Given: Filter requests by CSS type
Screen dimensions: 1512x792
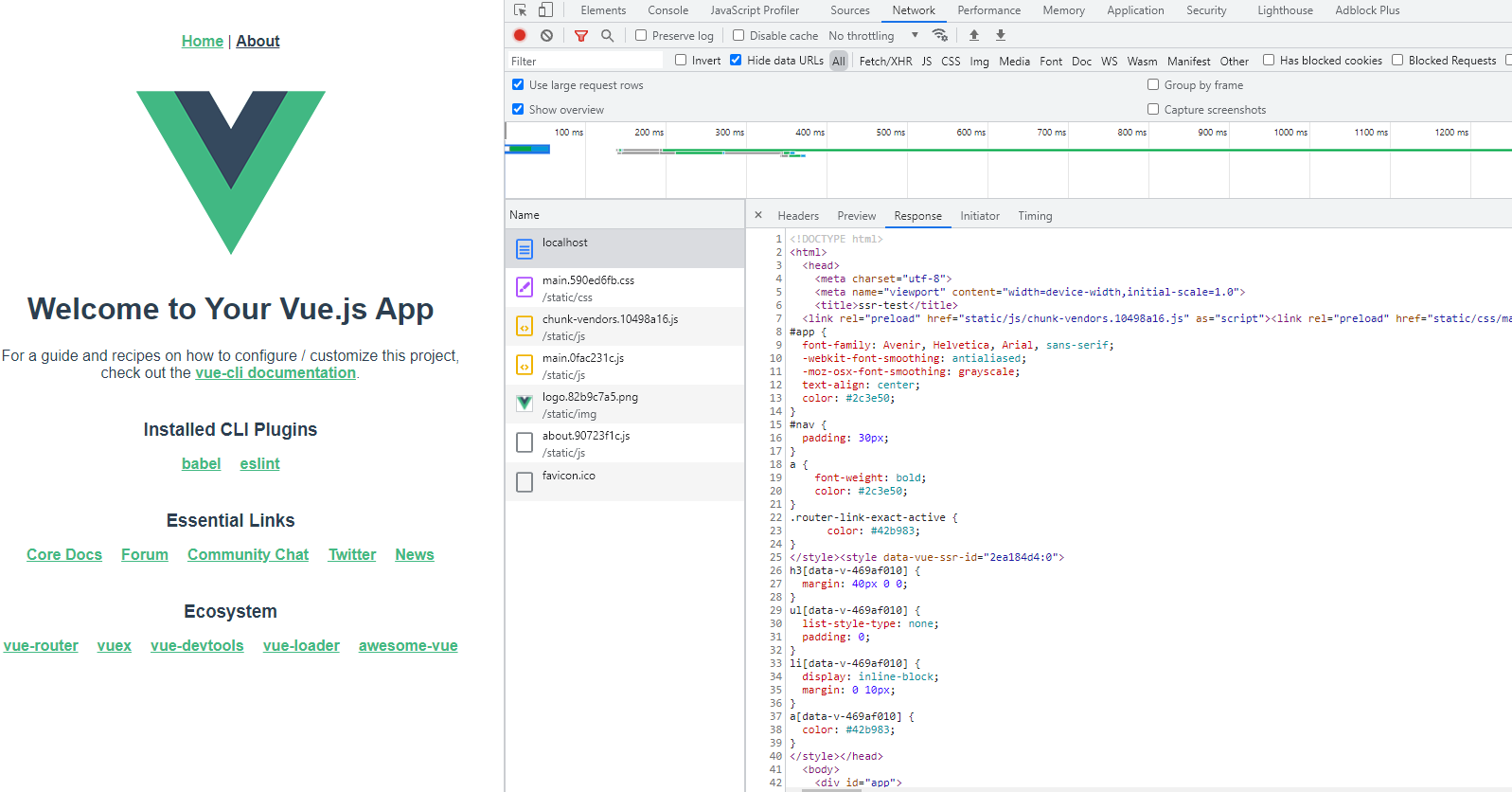Looking at the screenshot, I should click(x=951, y=61).
